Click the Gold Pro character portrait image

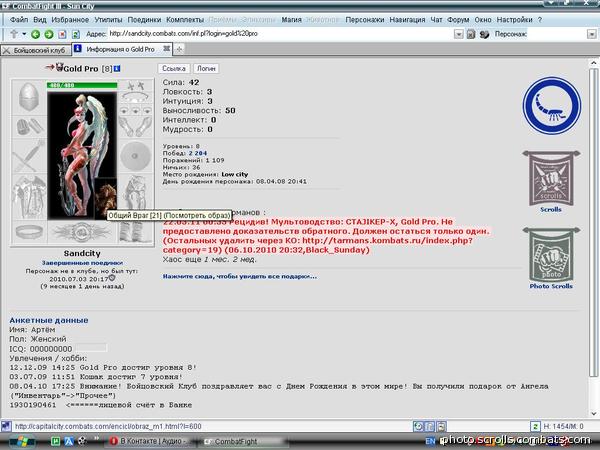82,155
